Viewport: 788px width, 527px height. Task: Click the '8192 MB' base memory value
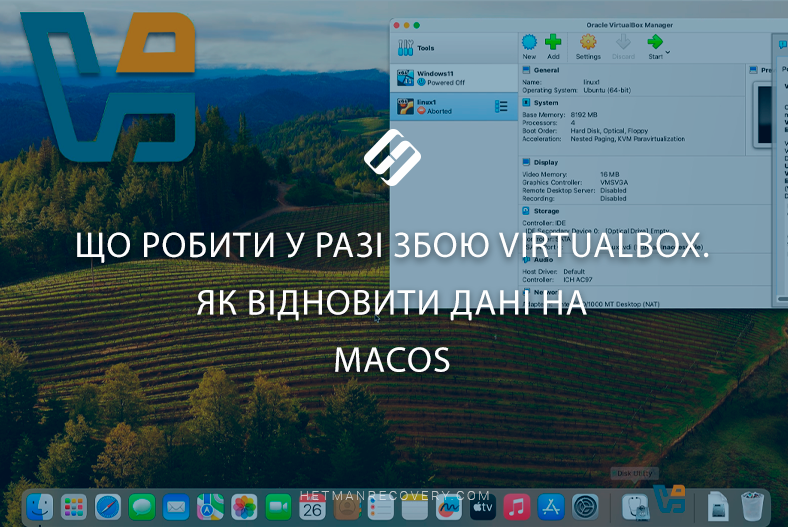click(x=583, y=115)
